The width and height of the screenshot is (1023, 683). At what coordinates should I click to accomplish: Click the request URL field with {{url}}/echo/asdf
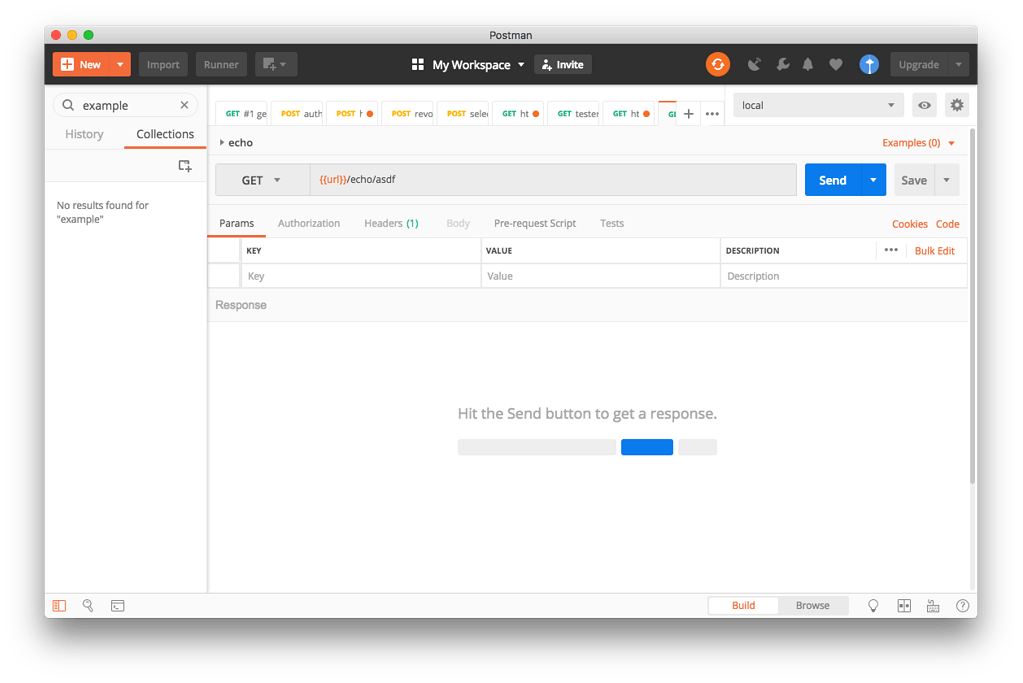click(x=553, y=179)
